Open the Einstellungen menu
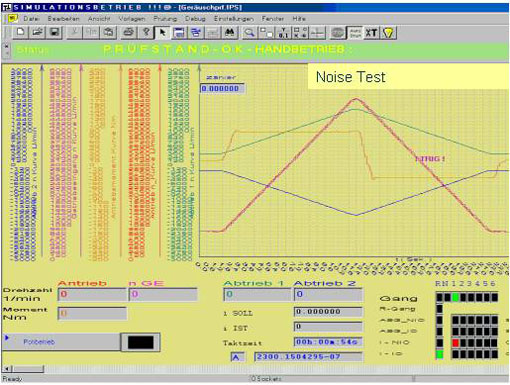Image resolution: width=510 pixels, height=385 pixels. click(x=234, y=19)
